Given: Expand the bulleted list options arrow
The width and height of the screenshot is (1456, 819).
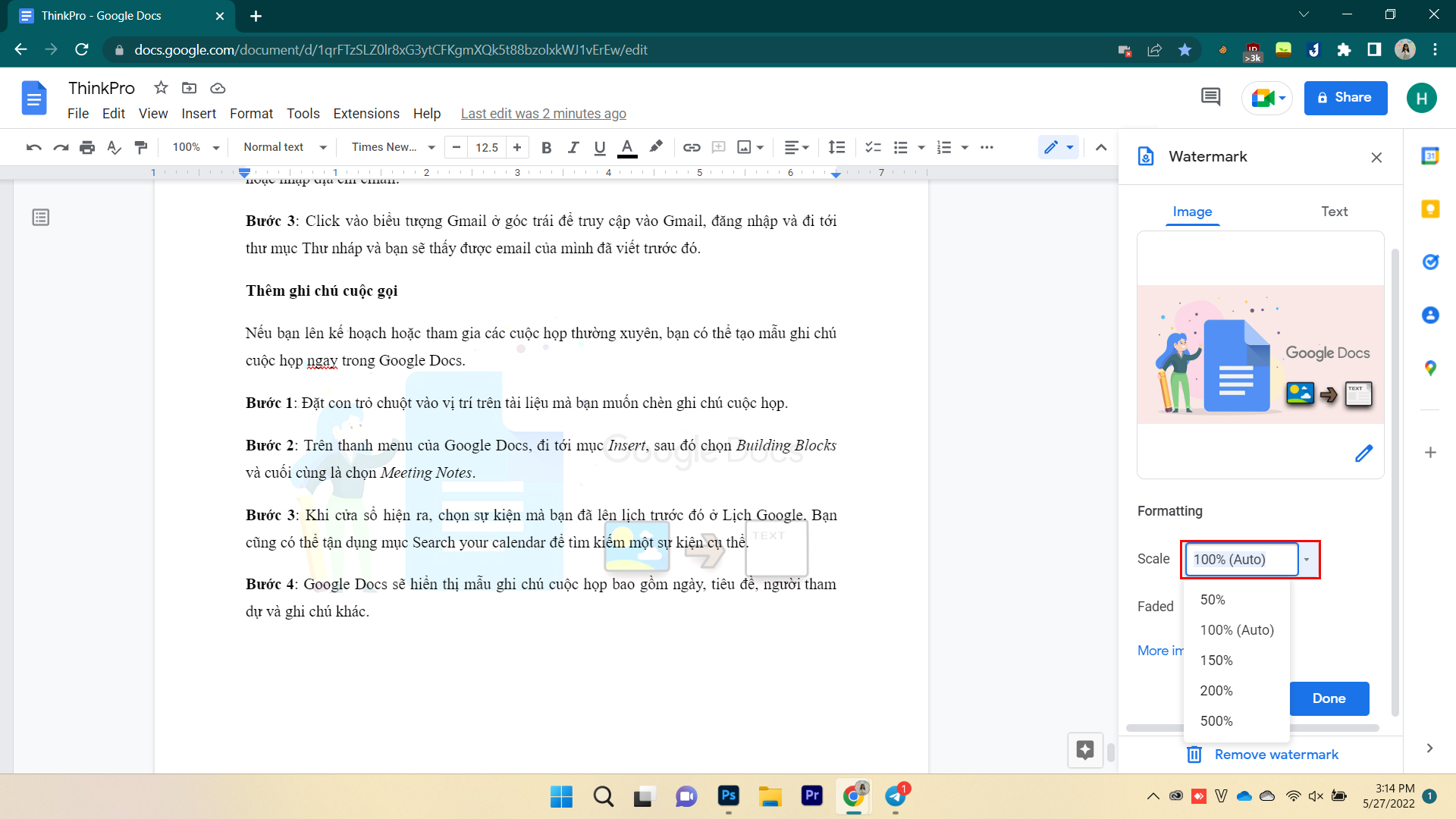Looking at the screenshot, I should 921,147.
